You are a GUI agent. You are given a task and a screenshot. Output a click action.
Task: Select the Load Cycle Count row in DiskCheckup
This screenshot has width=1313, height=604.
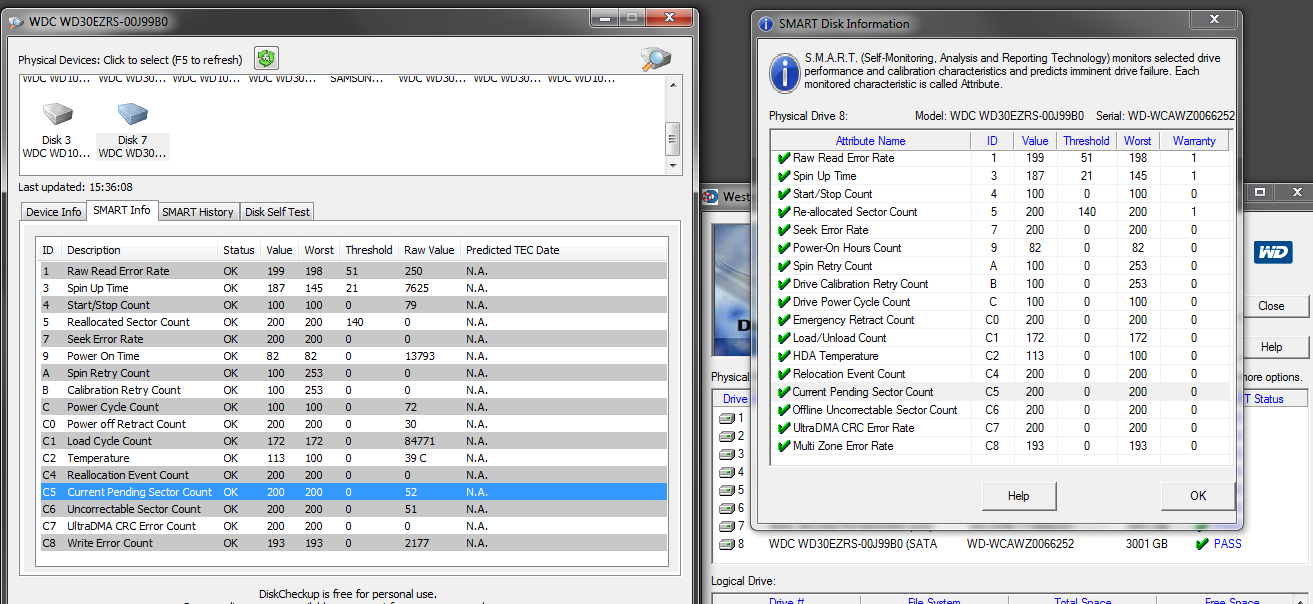tap(353, 441)
